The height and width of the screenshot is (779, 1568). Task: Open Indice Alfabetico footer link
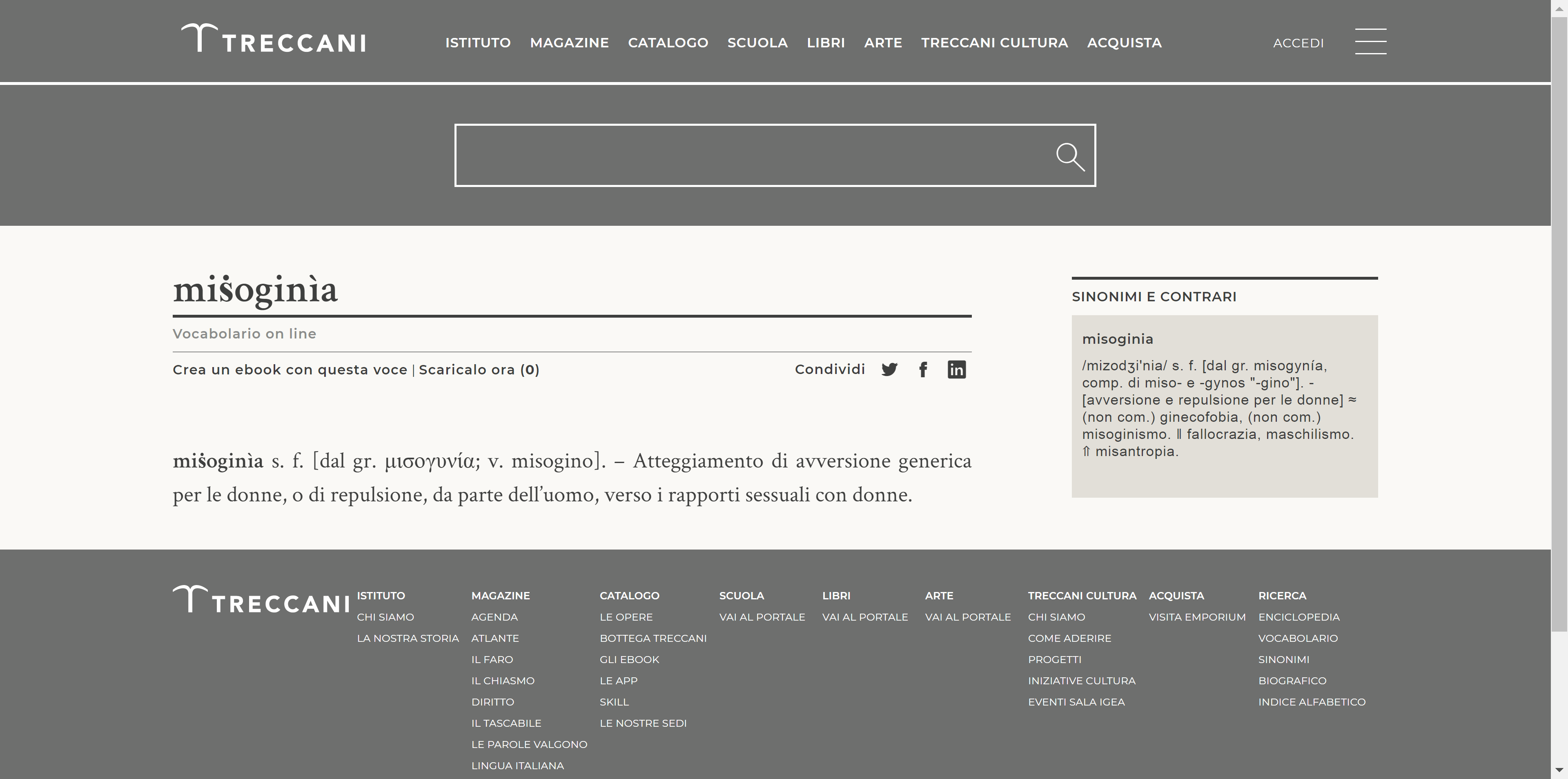(1312, 702)
